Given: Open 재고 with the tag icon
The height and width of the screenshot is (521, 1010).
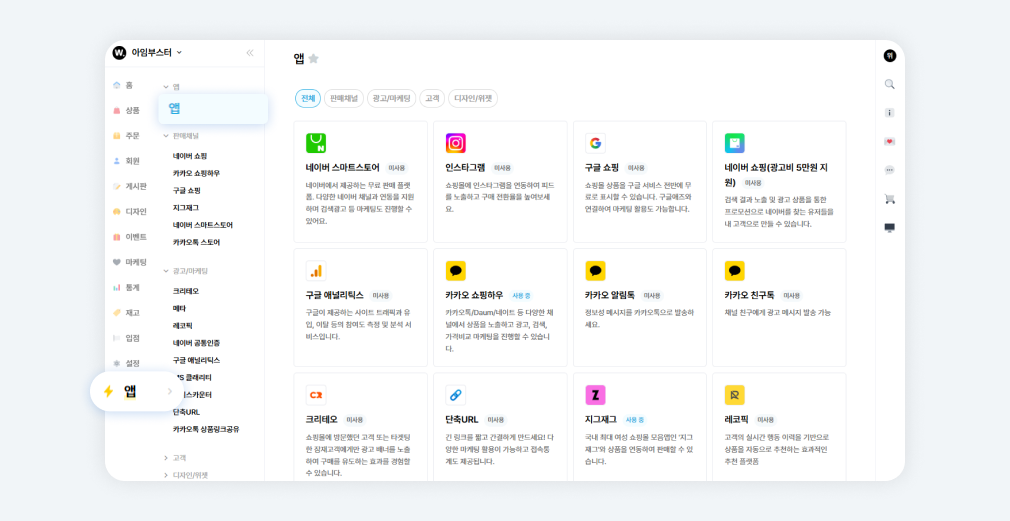Looking at the screenshot, I should click(x=126, y=312).
